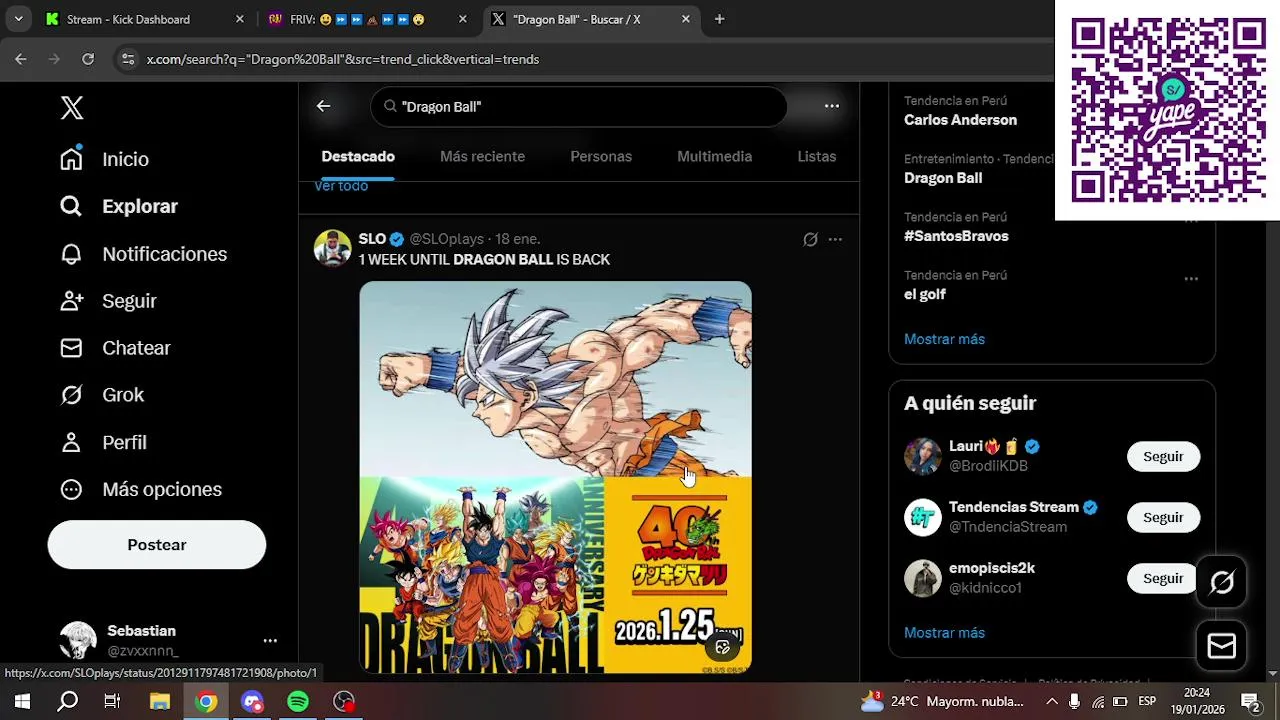Click the @SLOplays handle
The height and width of the screenshot is (720, 1280).
coord(446,239)
